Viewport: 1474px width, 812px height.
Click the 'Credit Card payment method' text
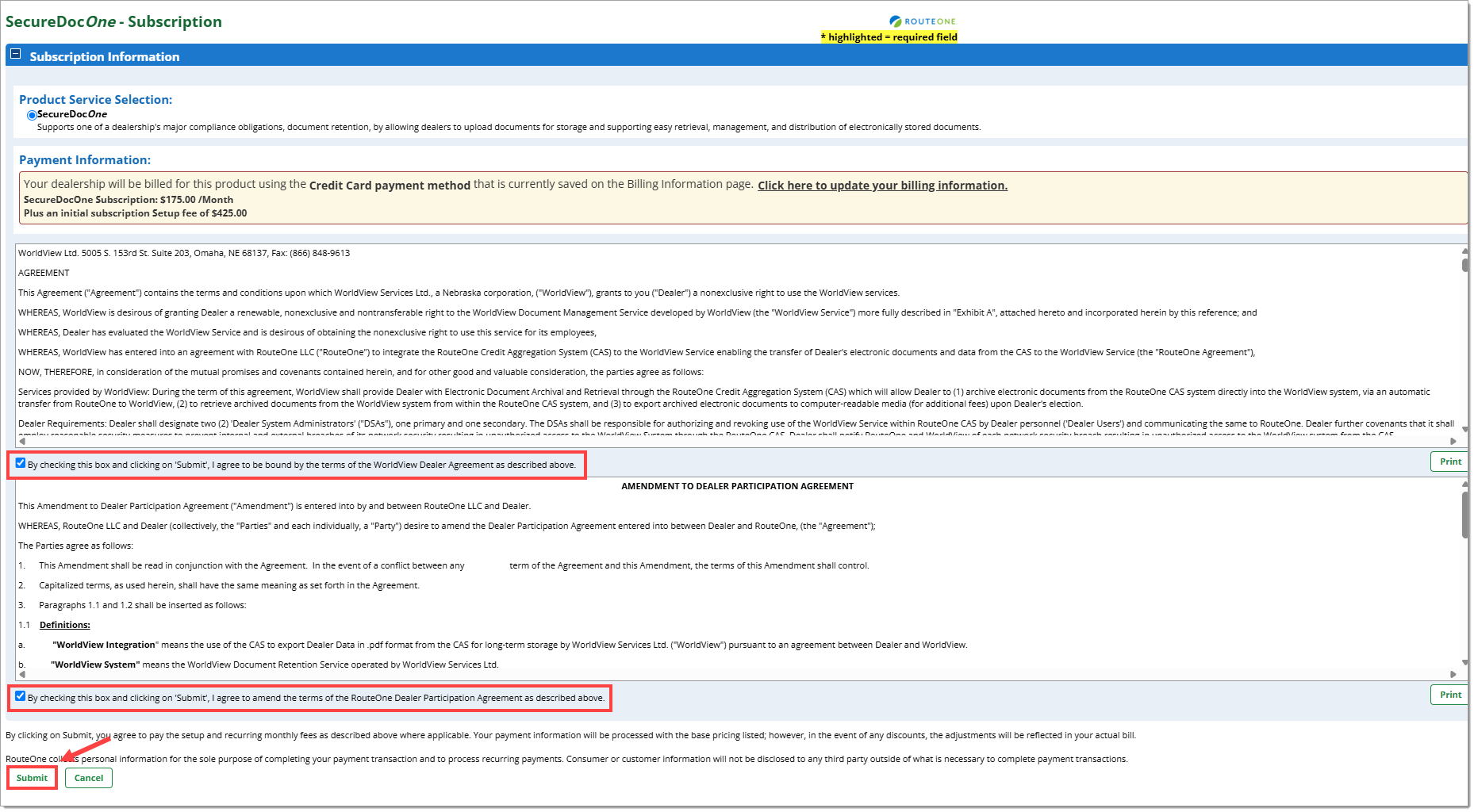pos(390,186)
